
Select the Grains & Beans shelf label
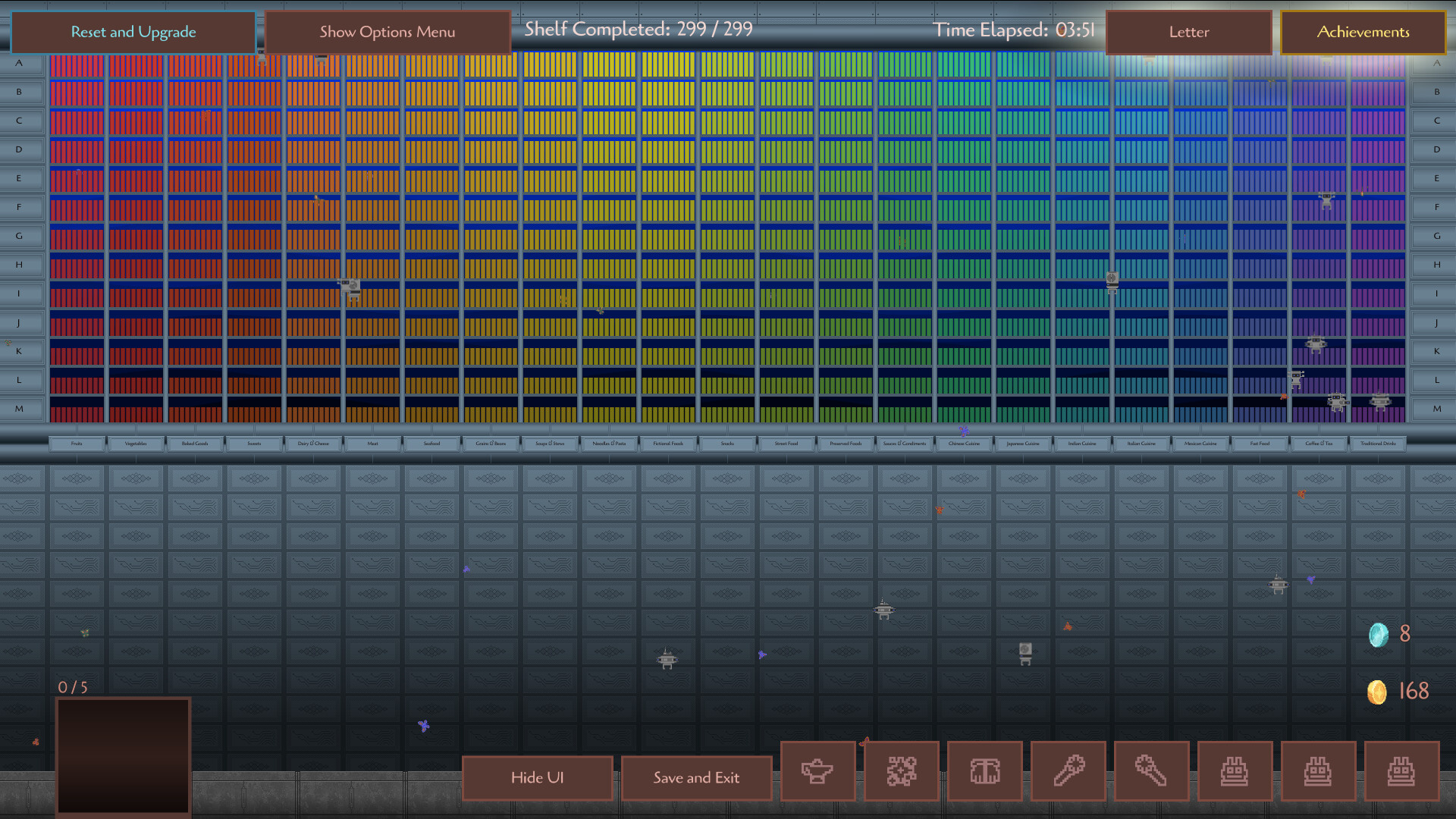click(x=491, y=444)
